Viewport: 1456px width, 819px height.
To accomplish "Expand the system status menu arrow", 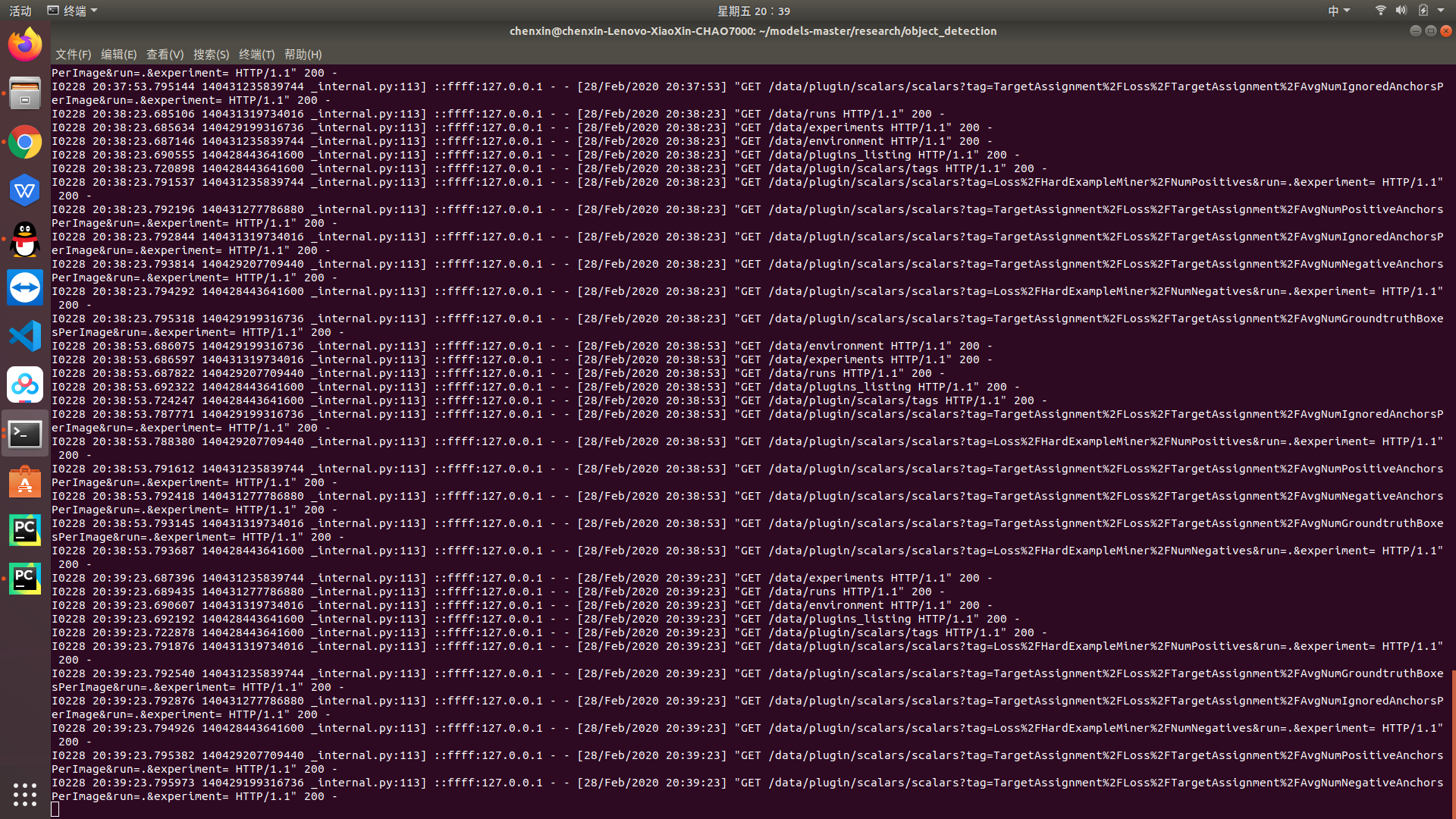I will pyautogui.click(x=1441, y=11).
